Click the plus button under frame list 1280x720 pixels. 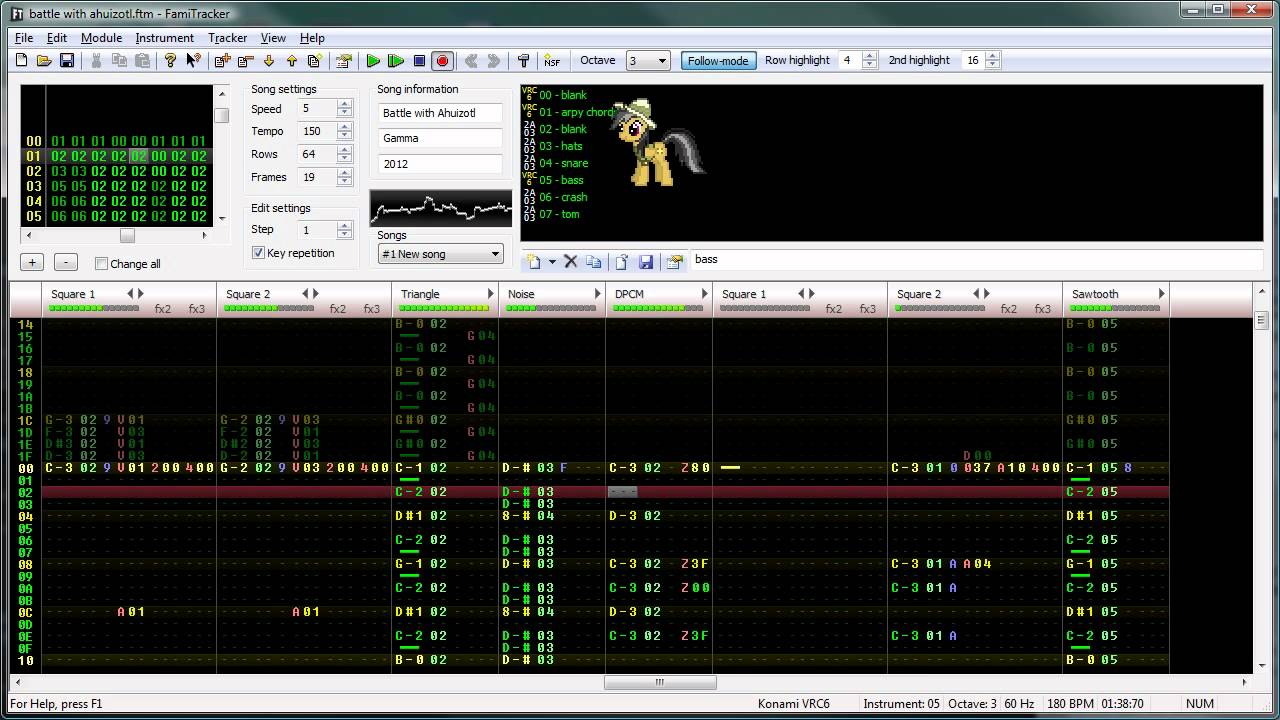pos(32,263)
